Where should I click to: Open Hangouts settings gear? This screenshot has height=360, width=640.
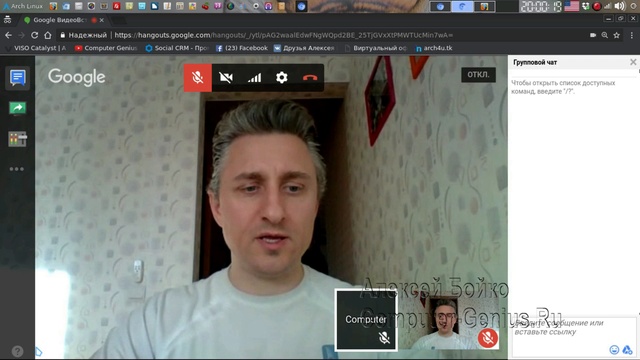click(282, 78)
